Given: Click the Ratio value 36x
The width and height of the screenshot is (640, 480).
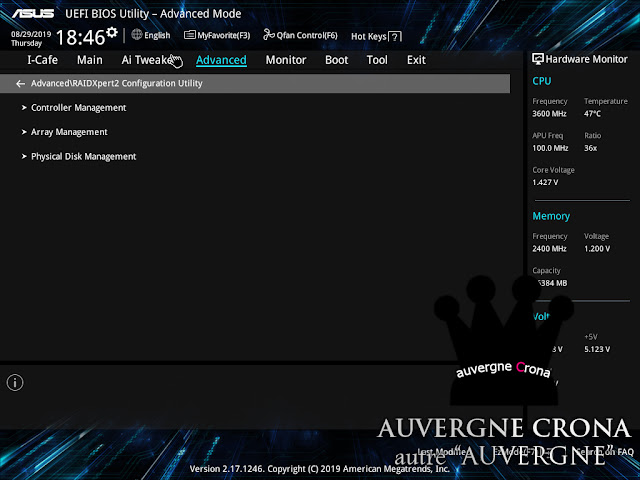Looking at the screenshot, I should tap(590, 148).
